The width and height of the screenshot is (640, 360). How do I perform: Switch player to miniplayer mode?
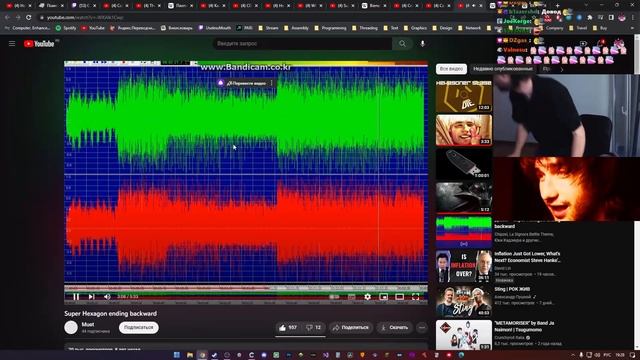click(383, 297)
